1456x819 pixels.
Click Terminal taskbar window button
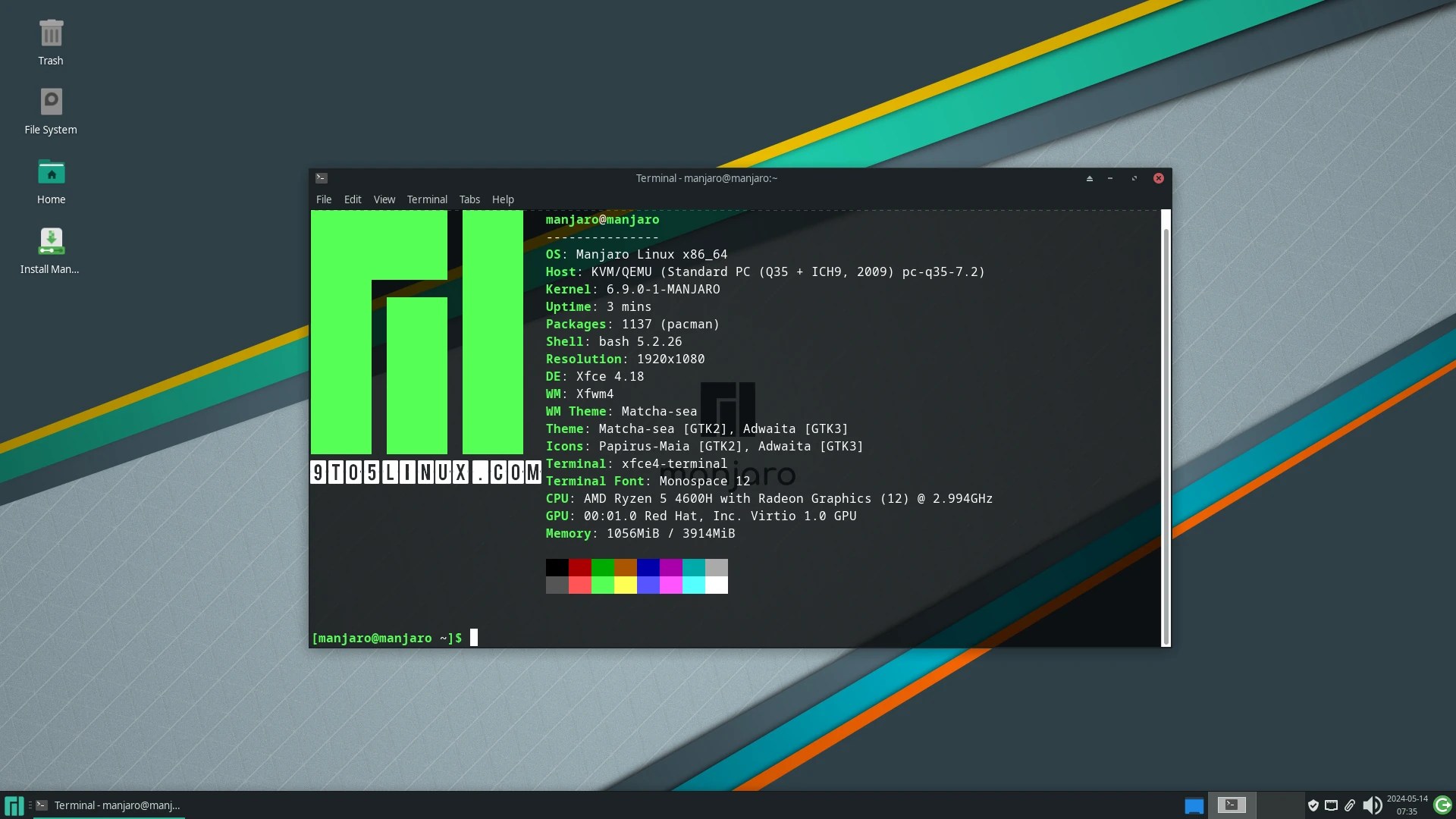click(x=110, y=805)
